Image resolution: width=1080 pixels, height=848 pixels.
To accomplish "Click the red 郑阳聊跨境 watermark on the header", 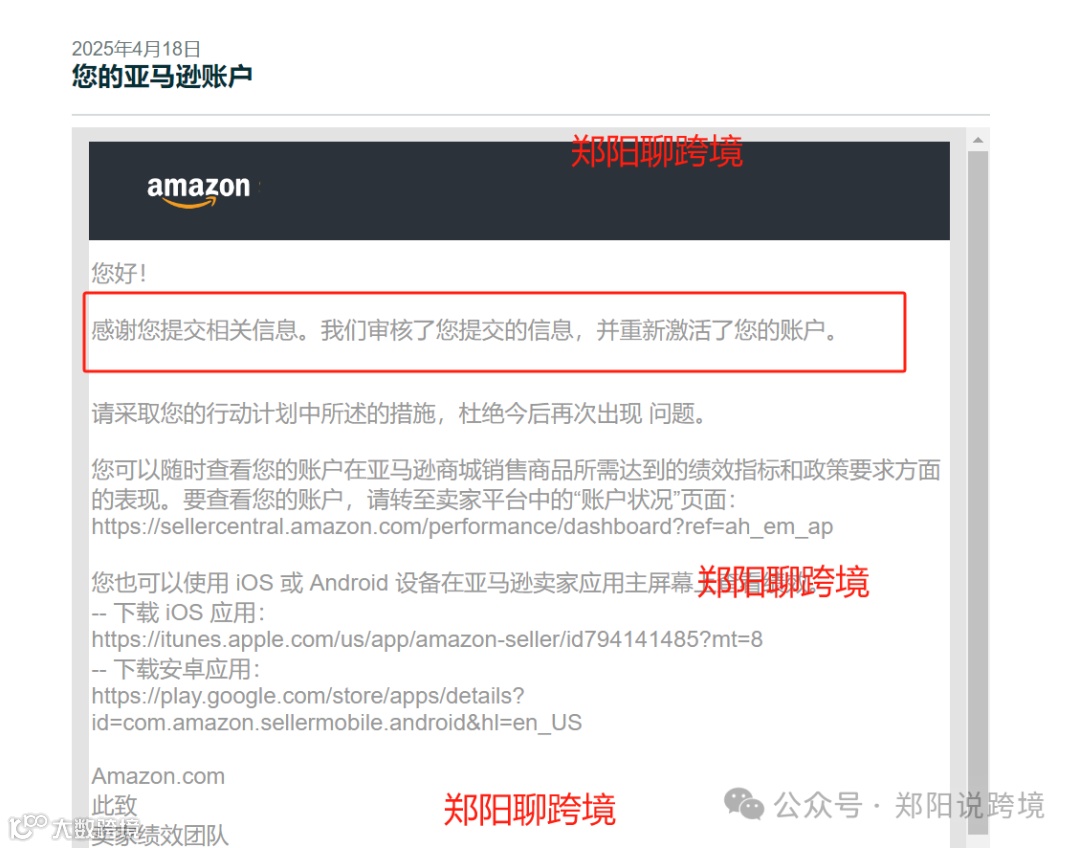I will [656, 152].
